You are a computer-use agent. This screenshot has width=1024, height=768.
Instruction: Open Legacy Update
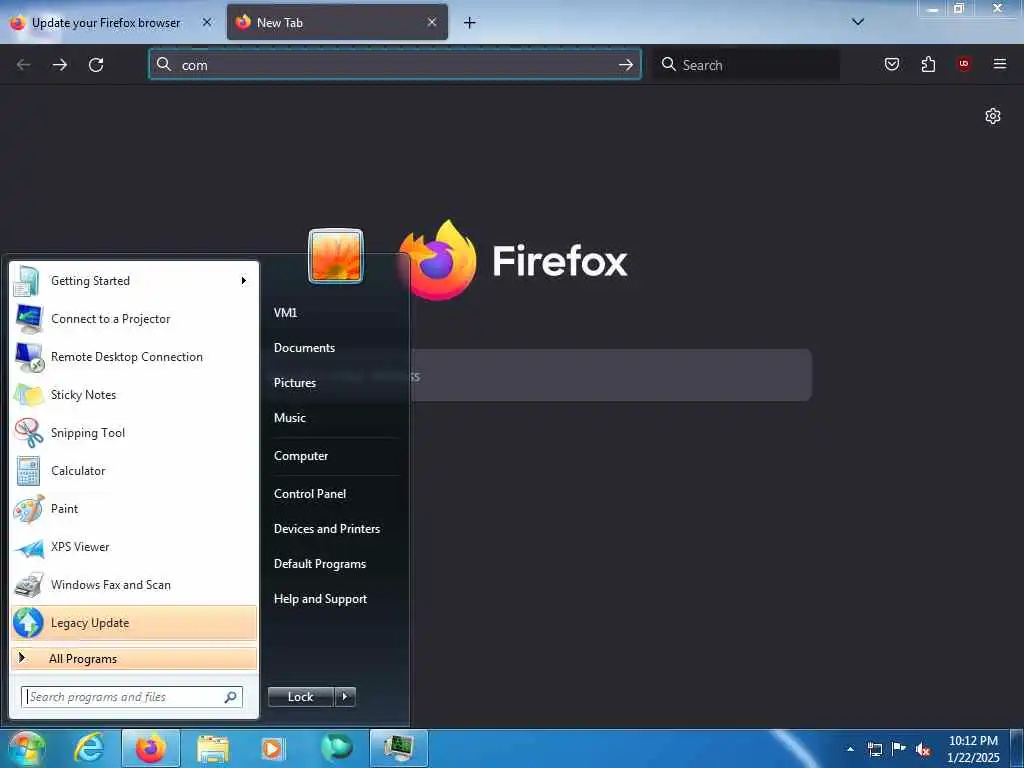click(x=135, y=623)
